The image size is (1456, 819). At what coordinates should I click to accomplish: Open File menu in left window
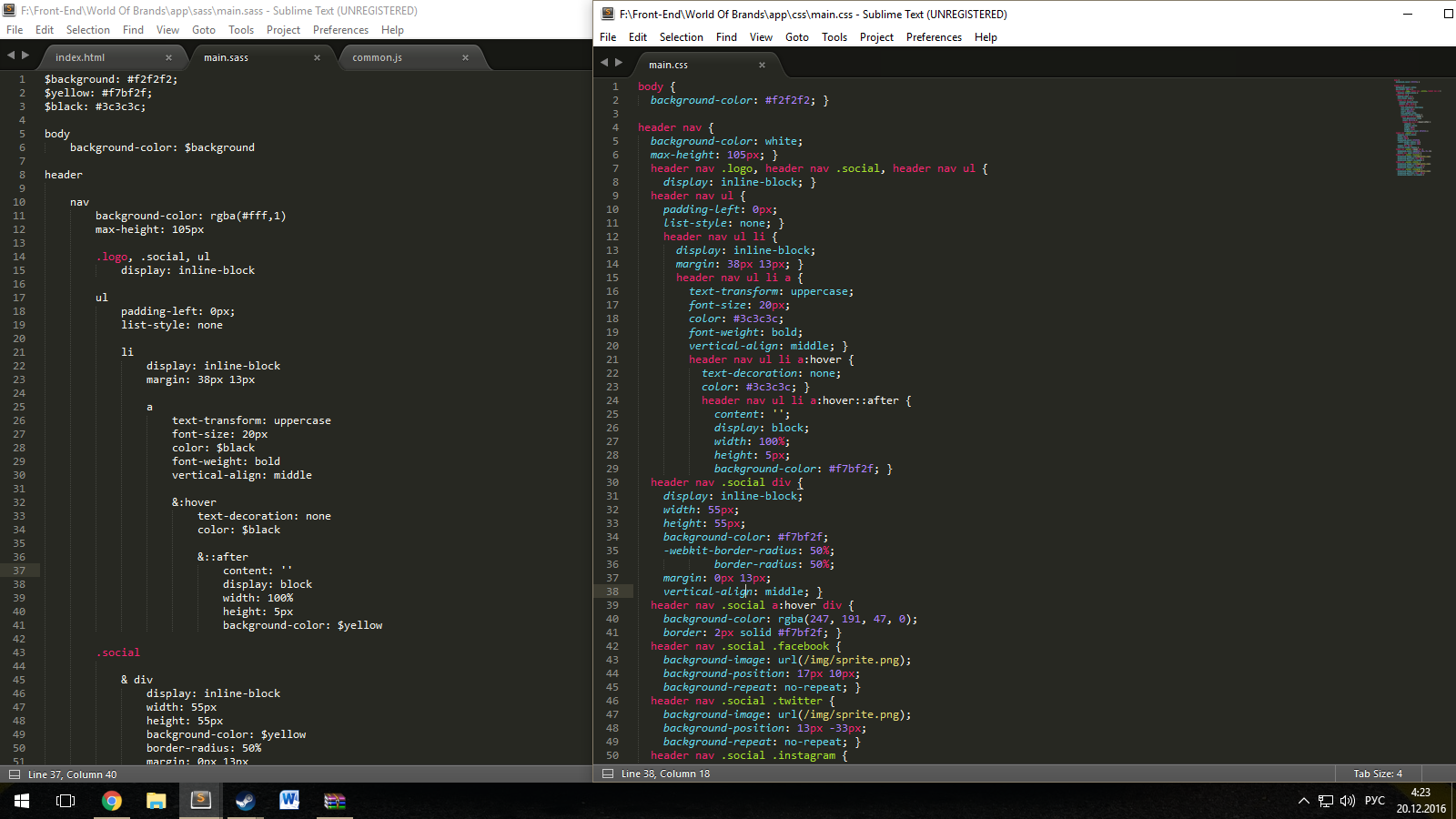point(15,30)
